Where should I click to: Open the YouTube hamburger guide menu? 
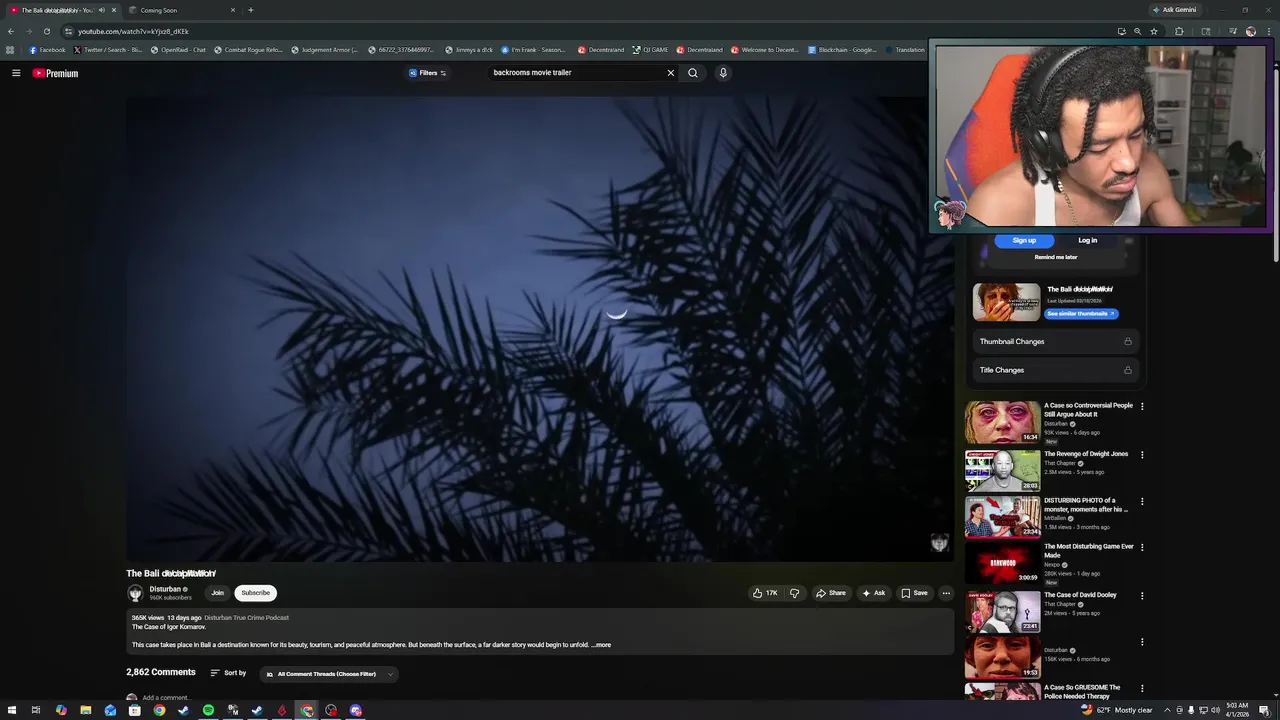pos(16,73)
